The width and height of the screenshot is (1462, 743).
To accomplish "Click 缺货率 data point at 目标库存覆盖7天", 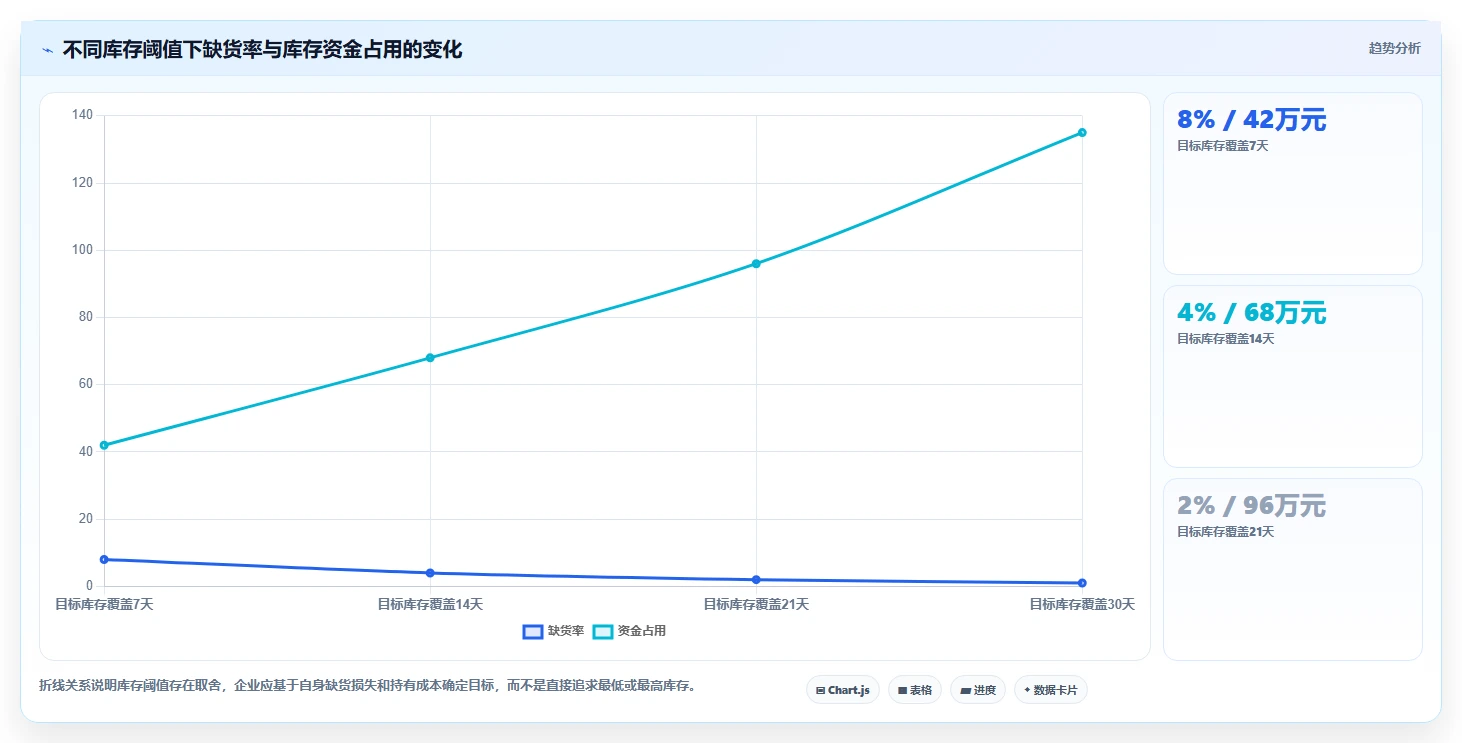I will pos(104,559).
